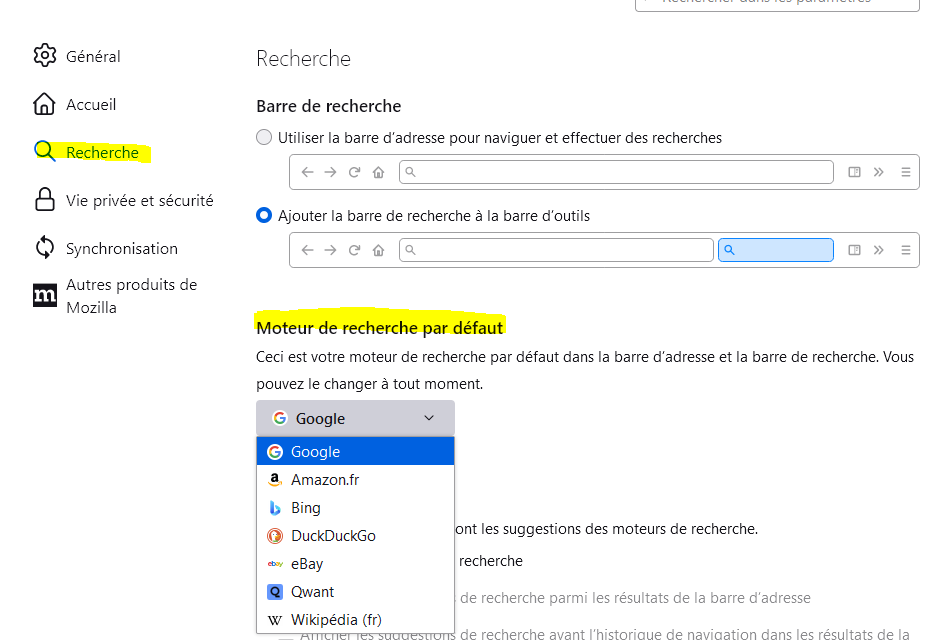Choose Amazon.fr in the engine list
Screen dimensions: 946x640
coord(355,480)
